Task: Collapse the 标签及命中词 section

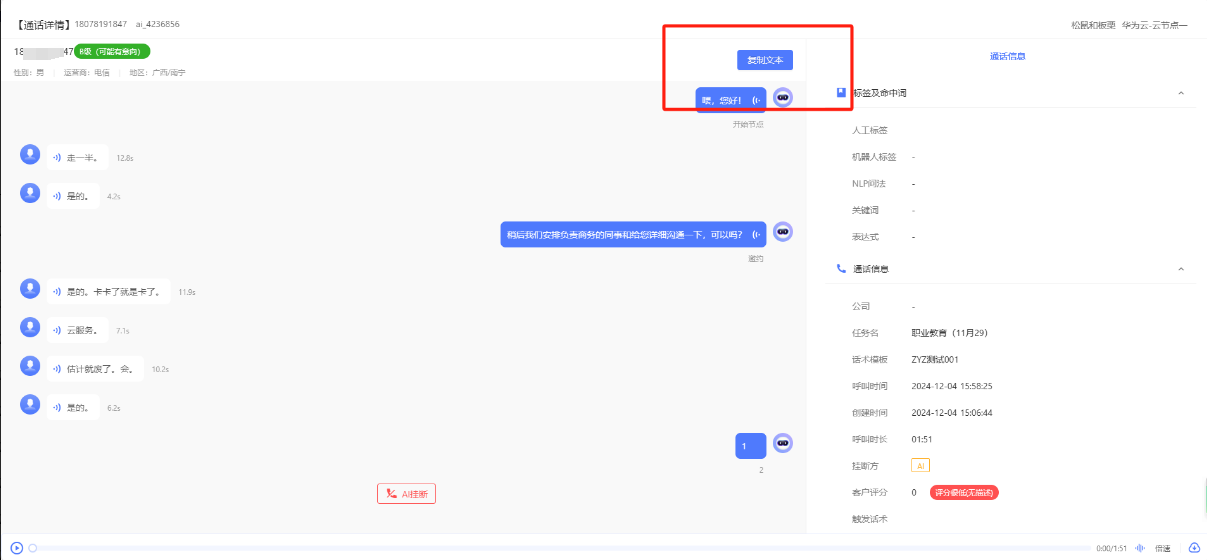Action: [1181, 93]
